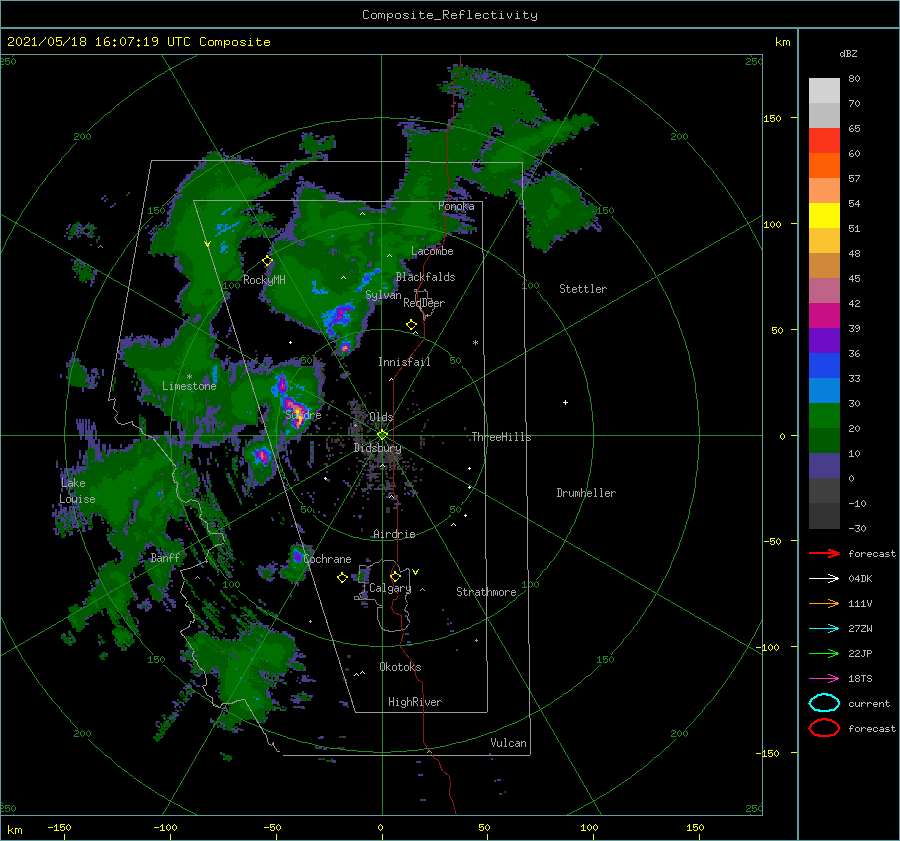Click the magenta 18TS arrow icon
Viewport: 900px width, 841px height.
824,679
